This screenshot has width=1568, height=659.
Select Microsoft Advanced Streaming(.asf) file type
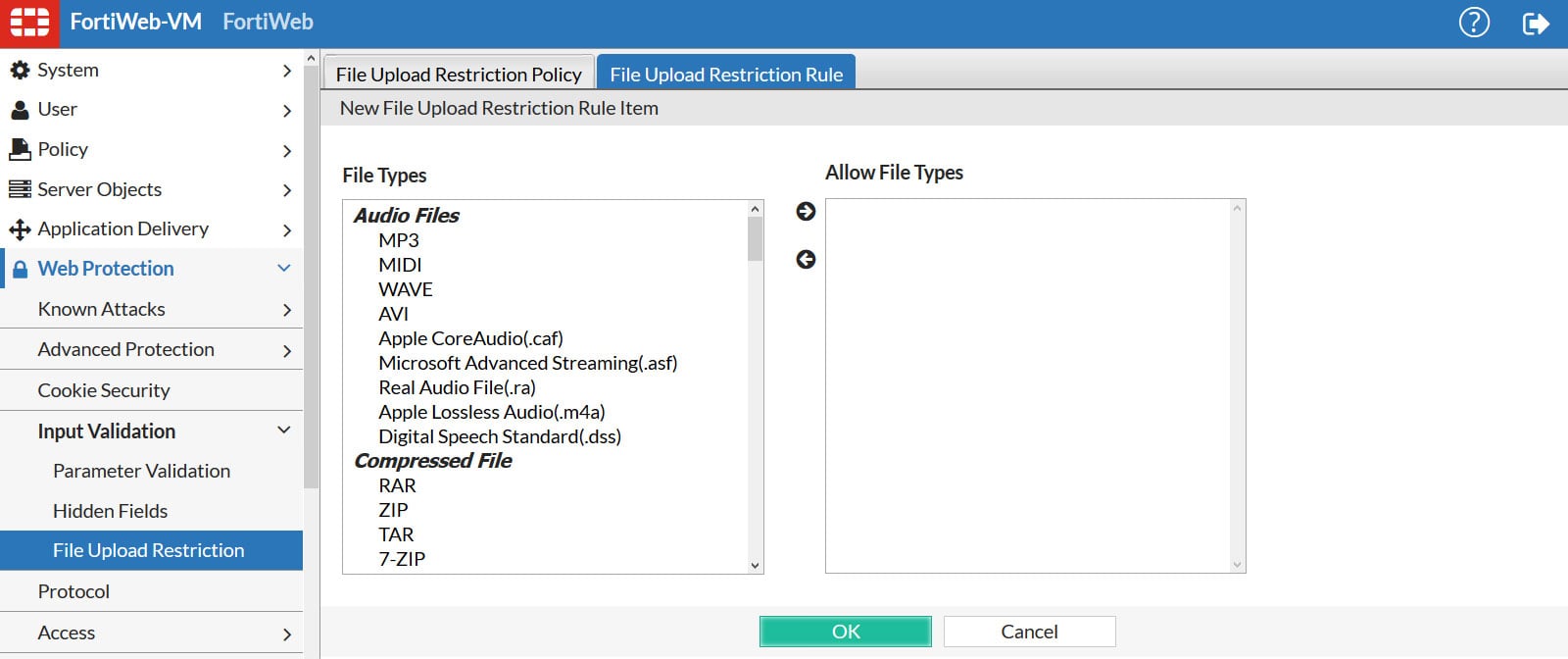(x=528, y=363)
